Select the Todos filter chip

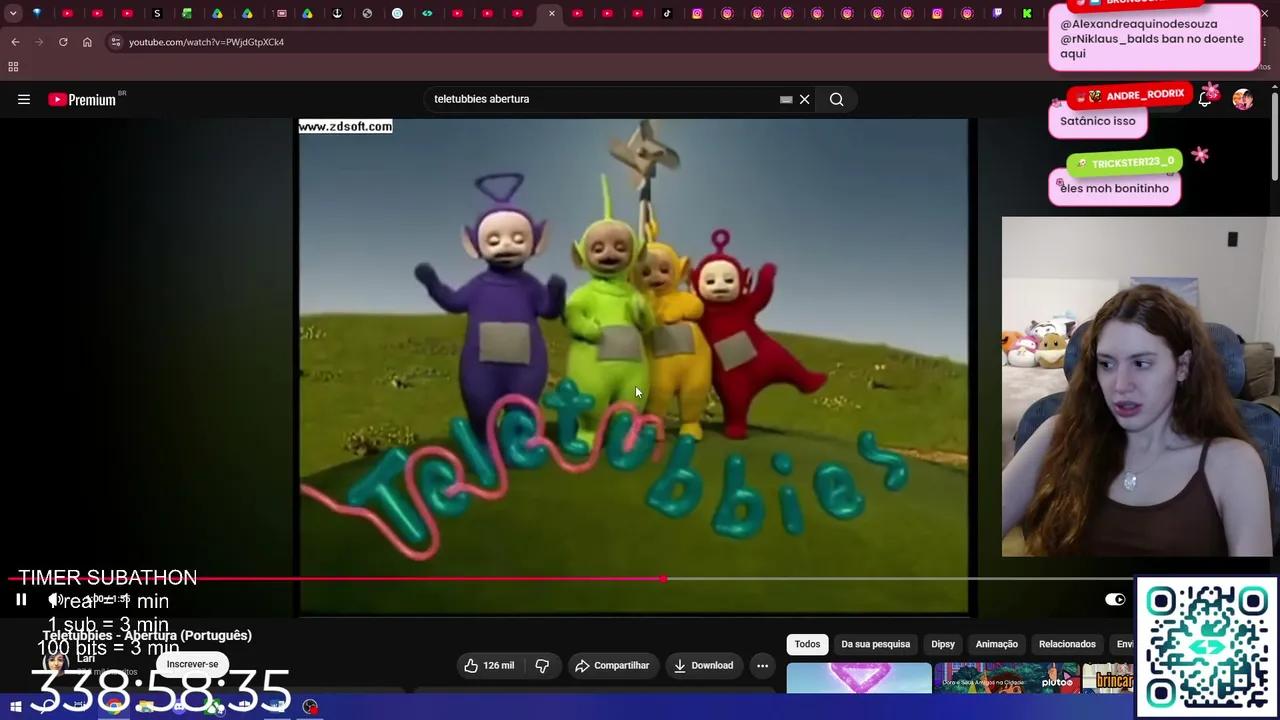coord(807,644)
